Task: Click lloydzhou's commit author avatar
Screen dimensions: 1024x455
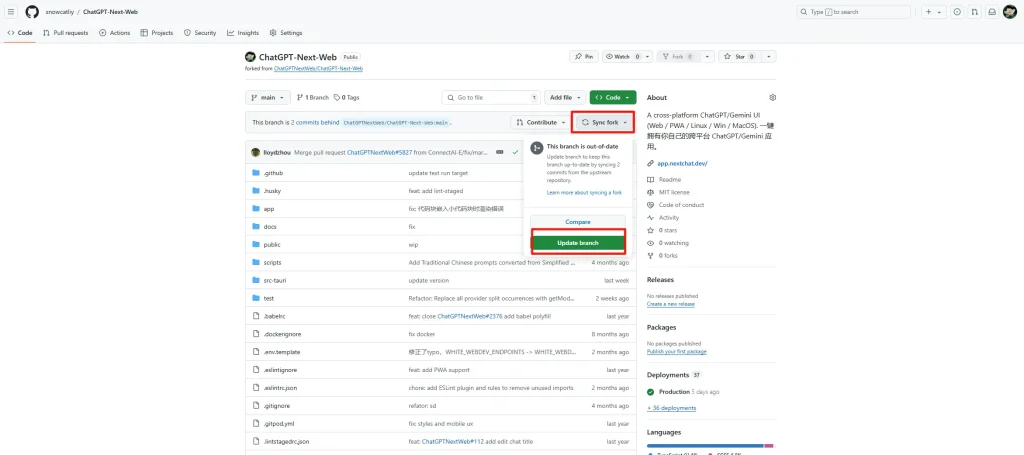Action: click(256, 153)
